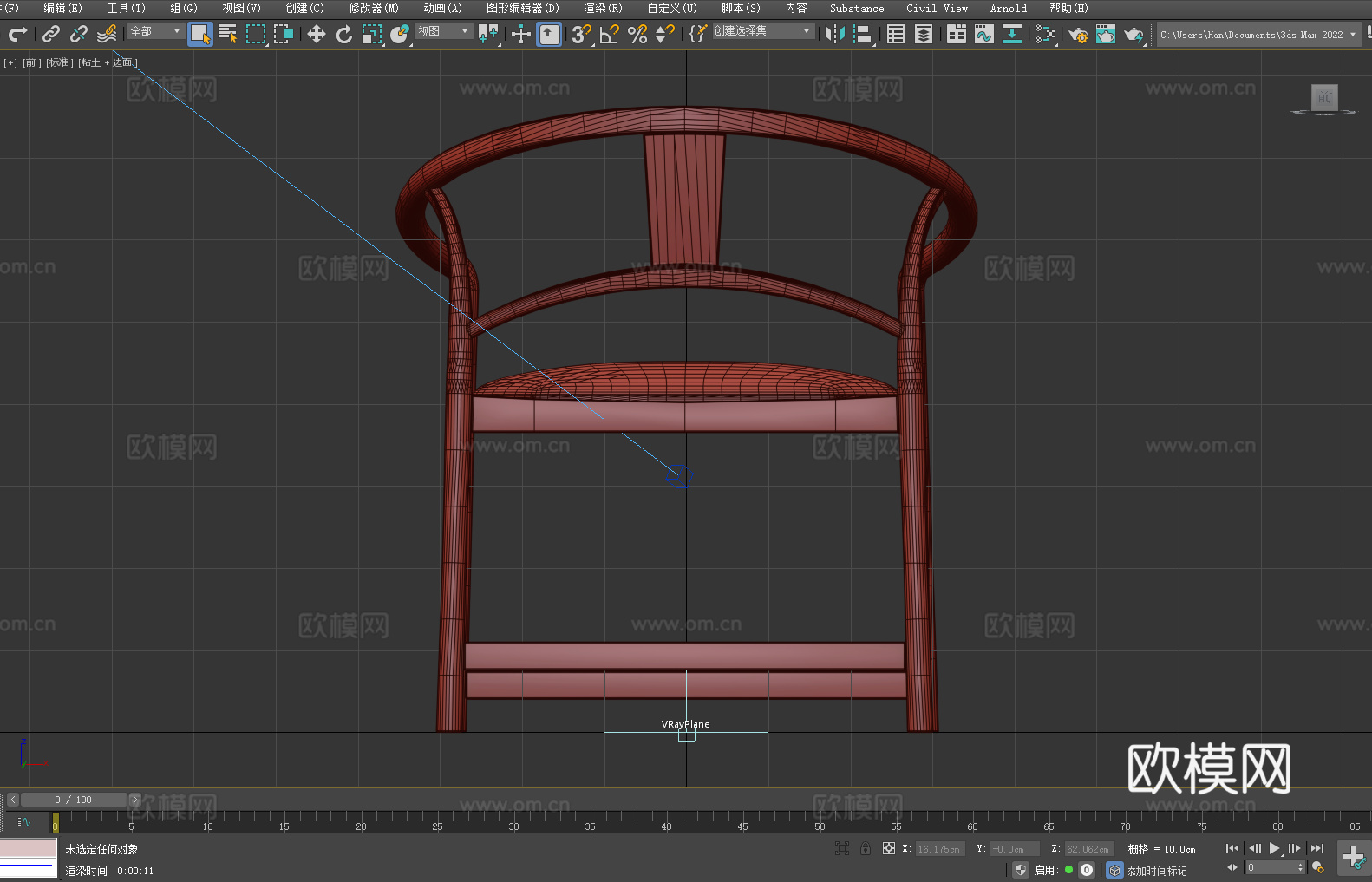
Task: Click the Play Animation button
Action: [x=1274, y=848]
